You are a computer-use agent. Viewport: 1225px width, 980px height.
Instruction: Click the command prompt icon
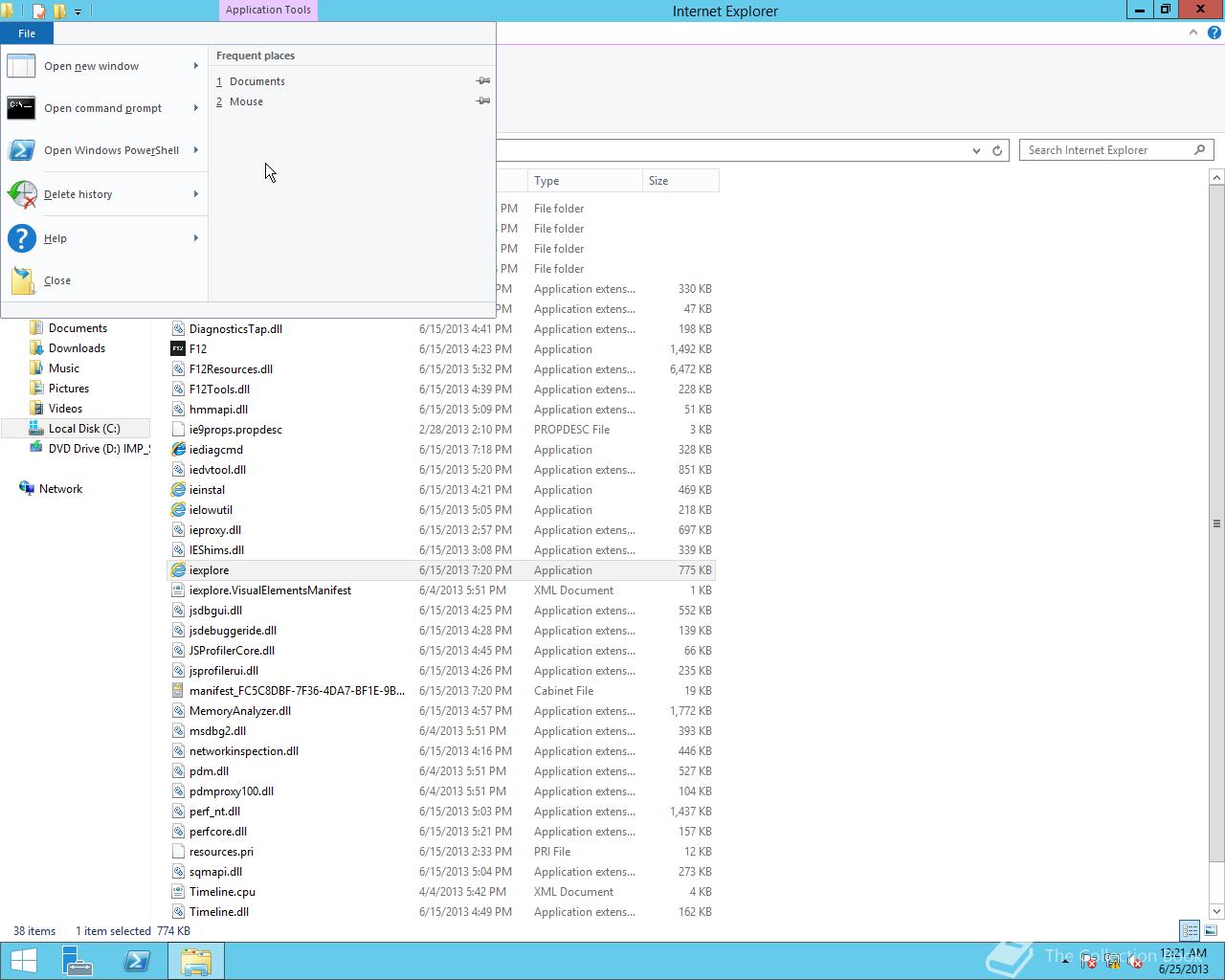(x=21, y=108)
